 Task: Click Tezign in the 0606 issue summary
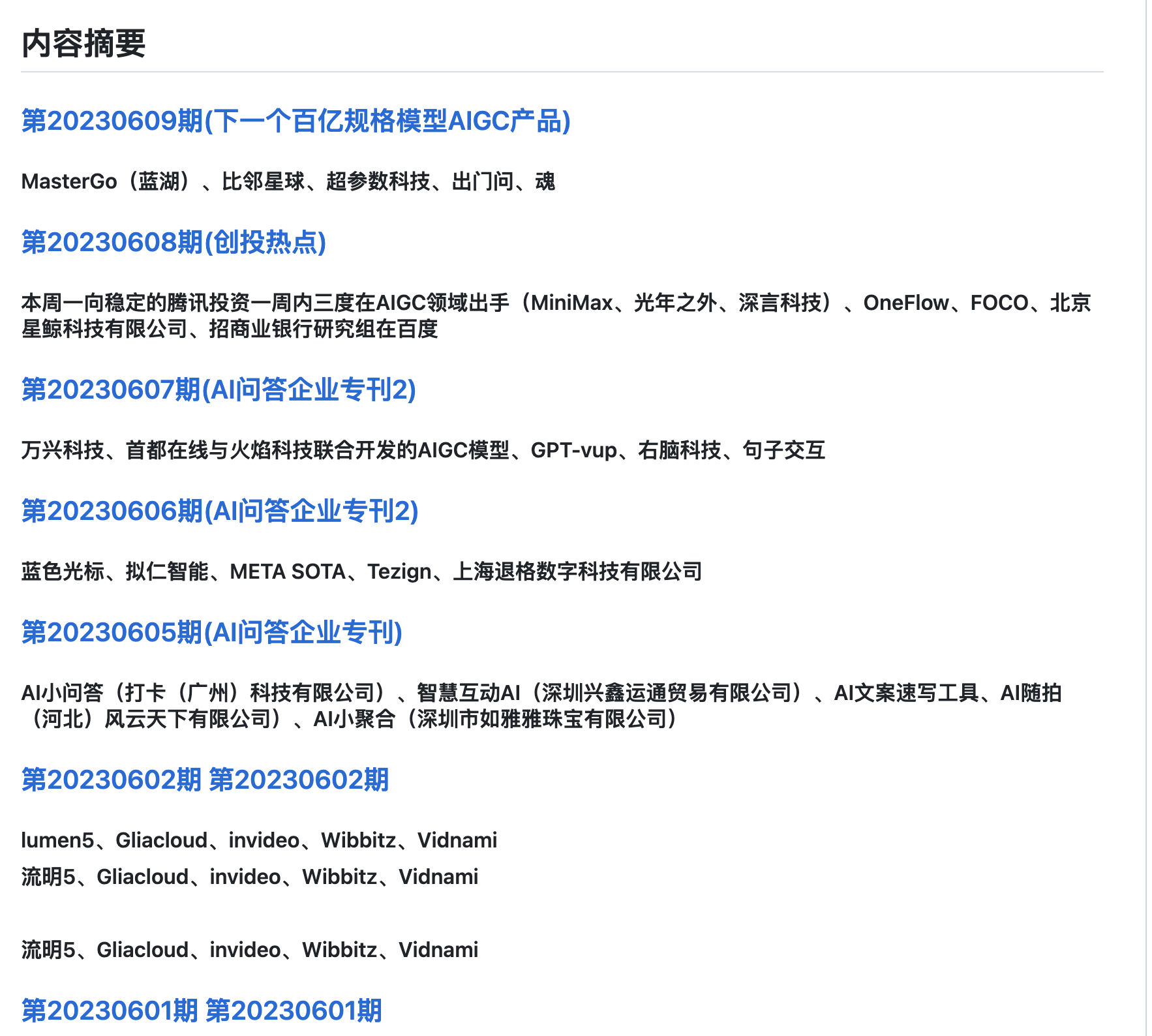pos(399,571)
